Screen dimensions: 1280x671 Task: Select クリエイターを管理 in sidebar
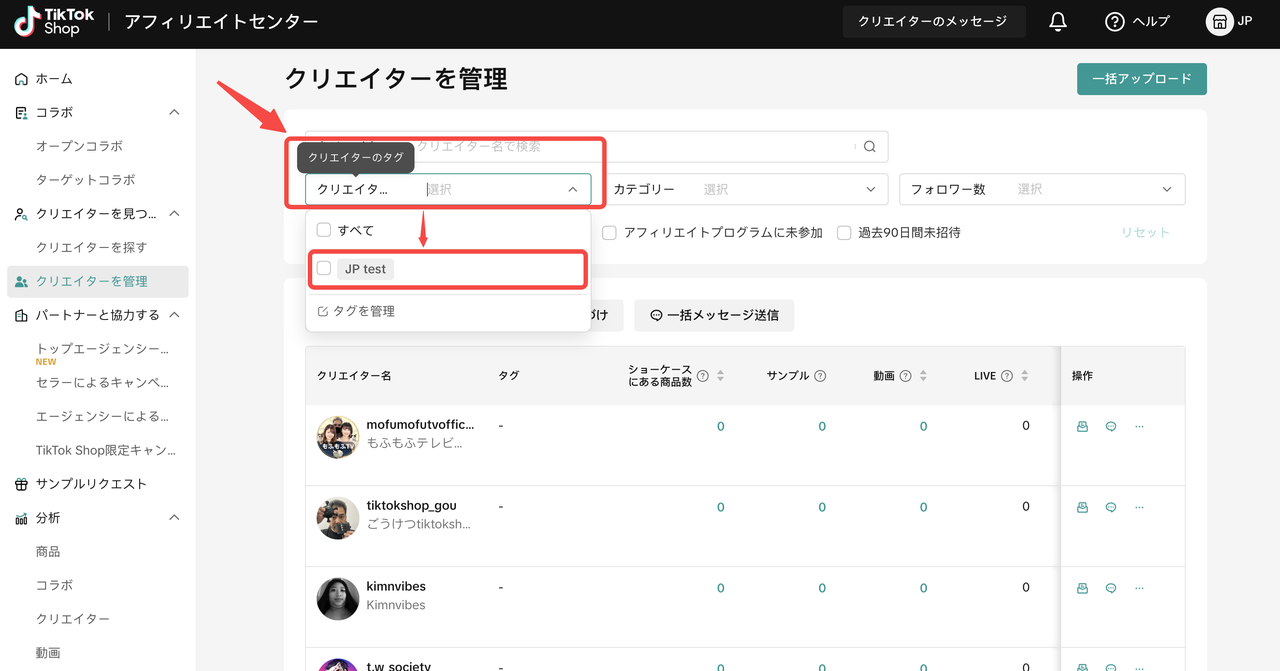[98, 281]
